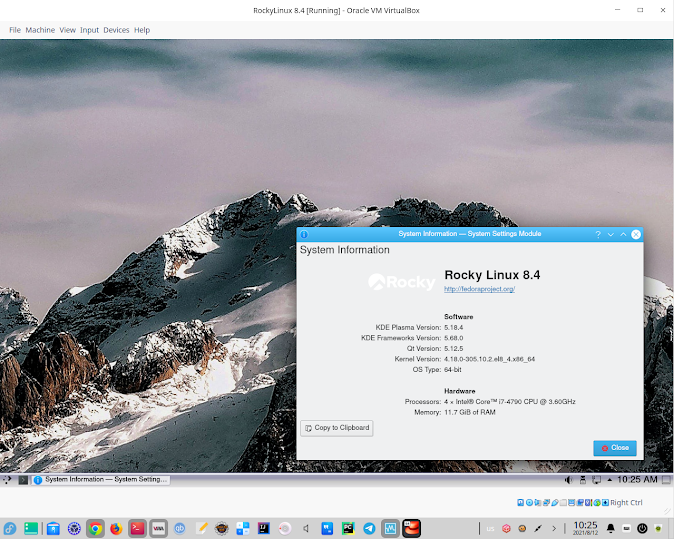Open the software store dock icon
The height and width of the screenshot is (539, 674).
click(53, 528)
